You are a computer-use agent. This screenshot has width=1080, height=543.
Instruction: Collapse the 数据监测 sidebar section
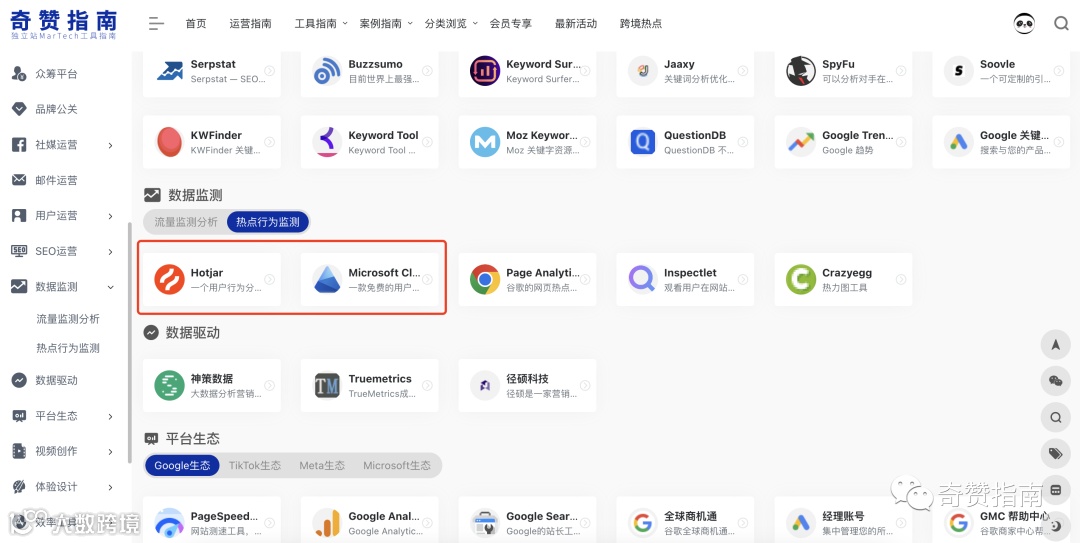click(110, 287)
